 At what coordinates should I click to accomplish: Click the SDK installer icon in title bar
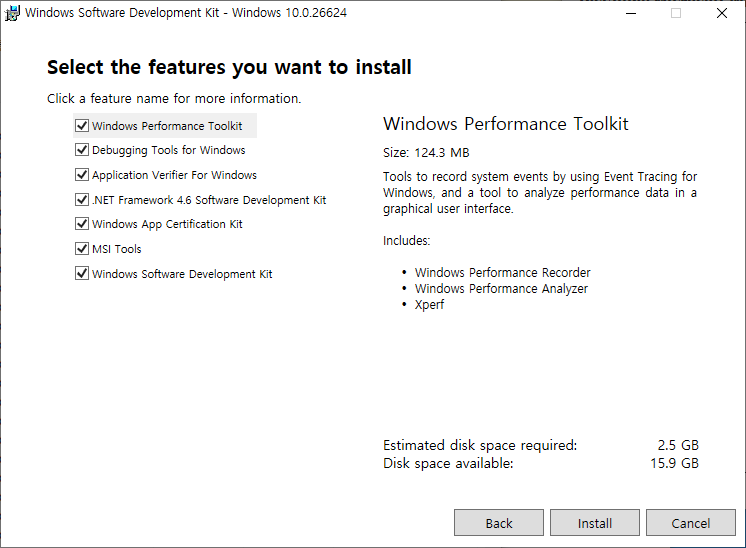tap(12, 13)
